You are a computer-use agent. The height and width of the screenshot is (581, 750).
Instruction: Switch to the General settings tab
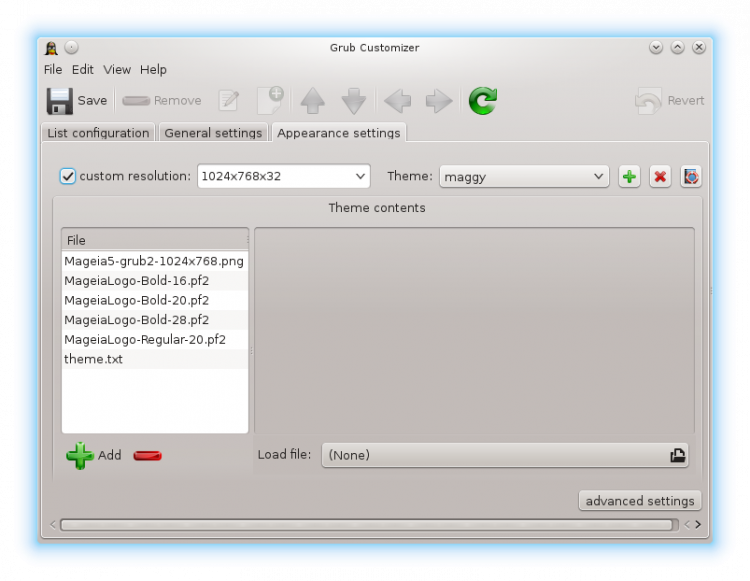pos(213,133)
